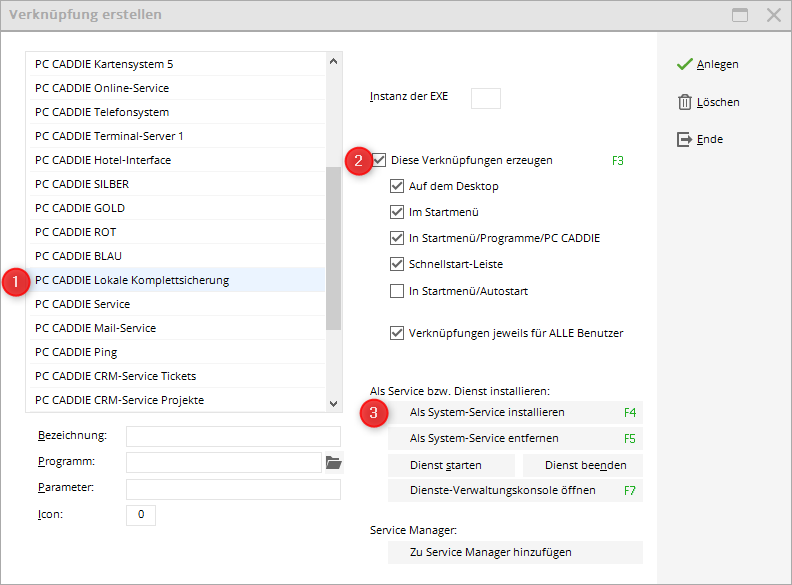Toggle Diese Verknüpfungen erzeugen checkbox
The image size is (792, 585).
pos(379,160)
